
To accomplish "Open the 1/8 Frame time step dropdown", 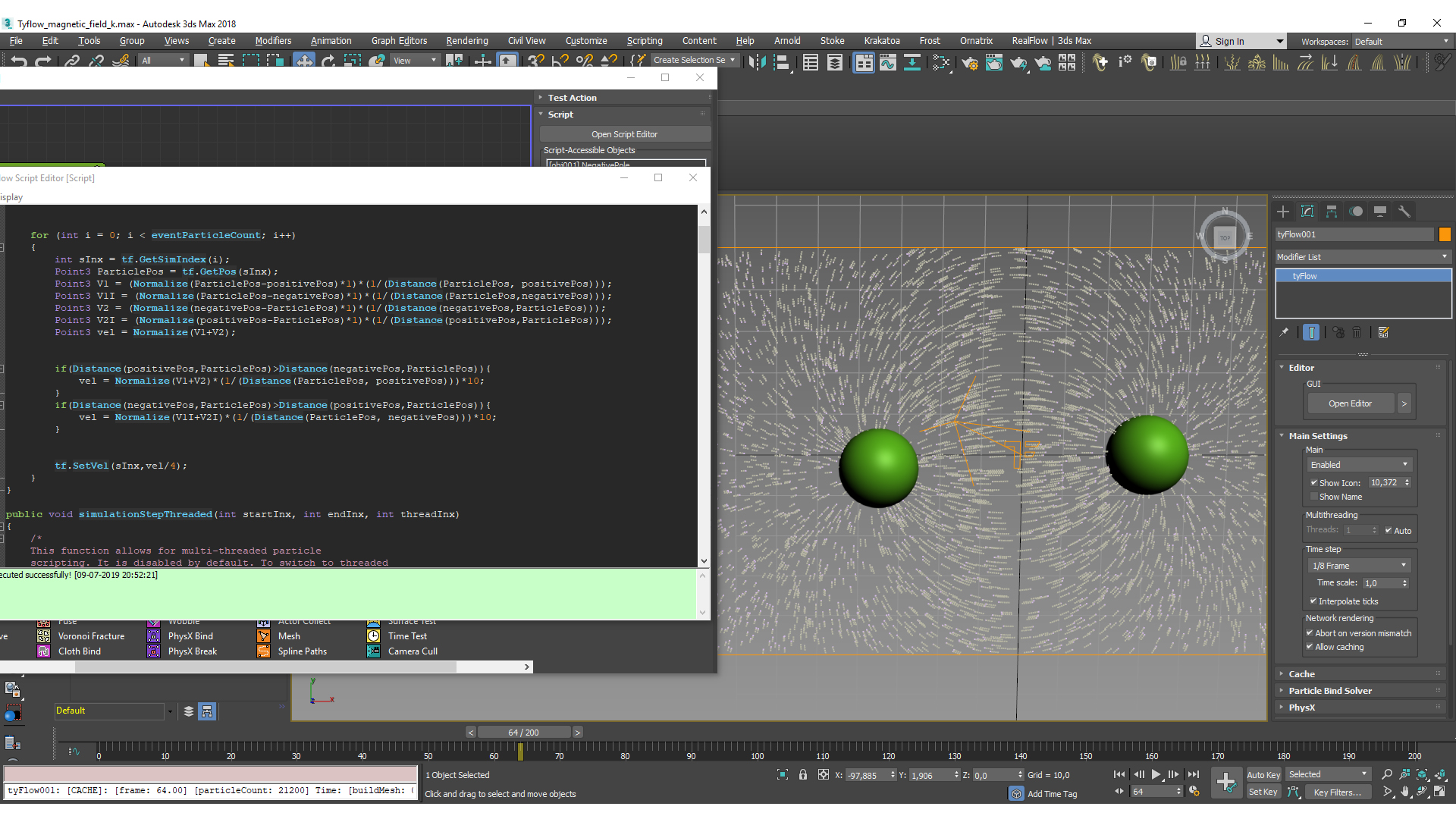I will coord(1359,566).
